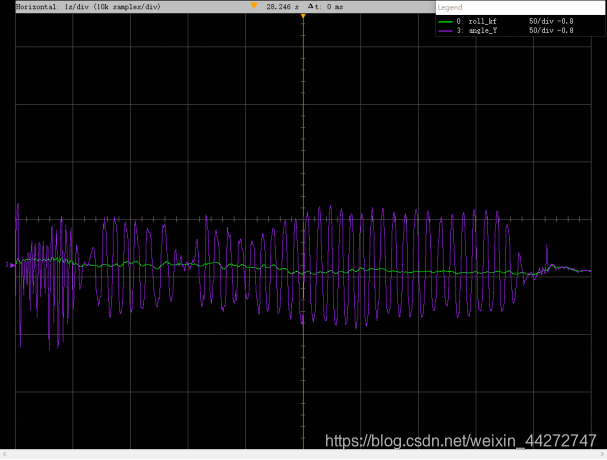The width and height of the screenshot is (607, 460).
Task: Click the 'Horizontal: 1s/div' time base label
Action: 88,7
